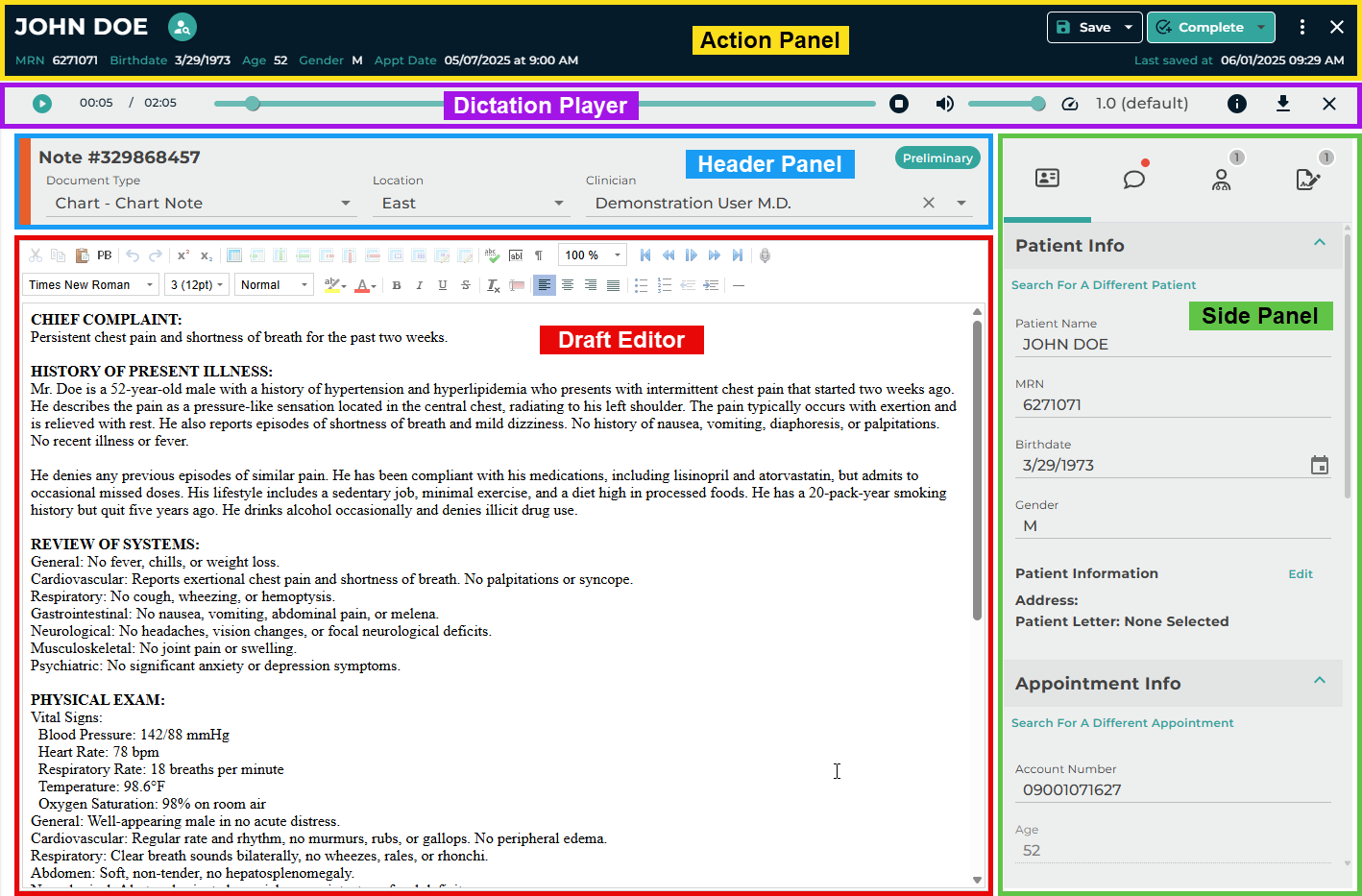The image size is (1362, 896).
Task: Collapse the Patient Info section
Action: pos(1320,243)
